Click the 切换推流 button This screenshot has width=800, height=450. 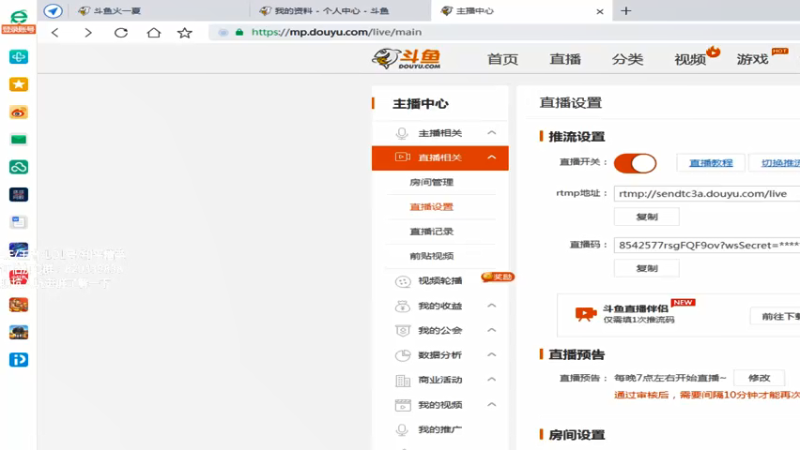pyautogui.click(x=775, y=163)
